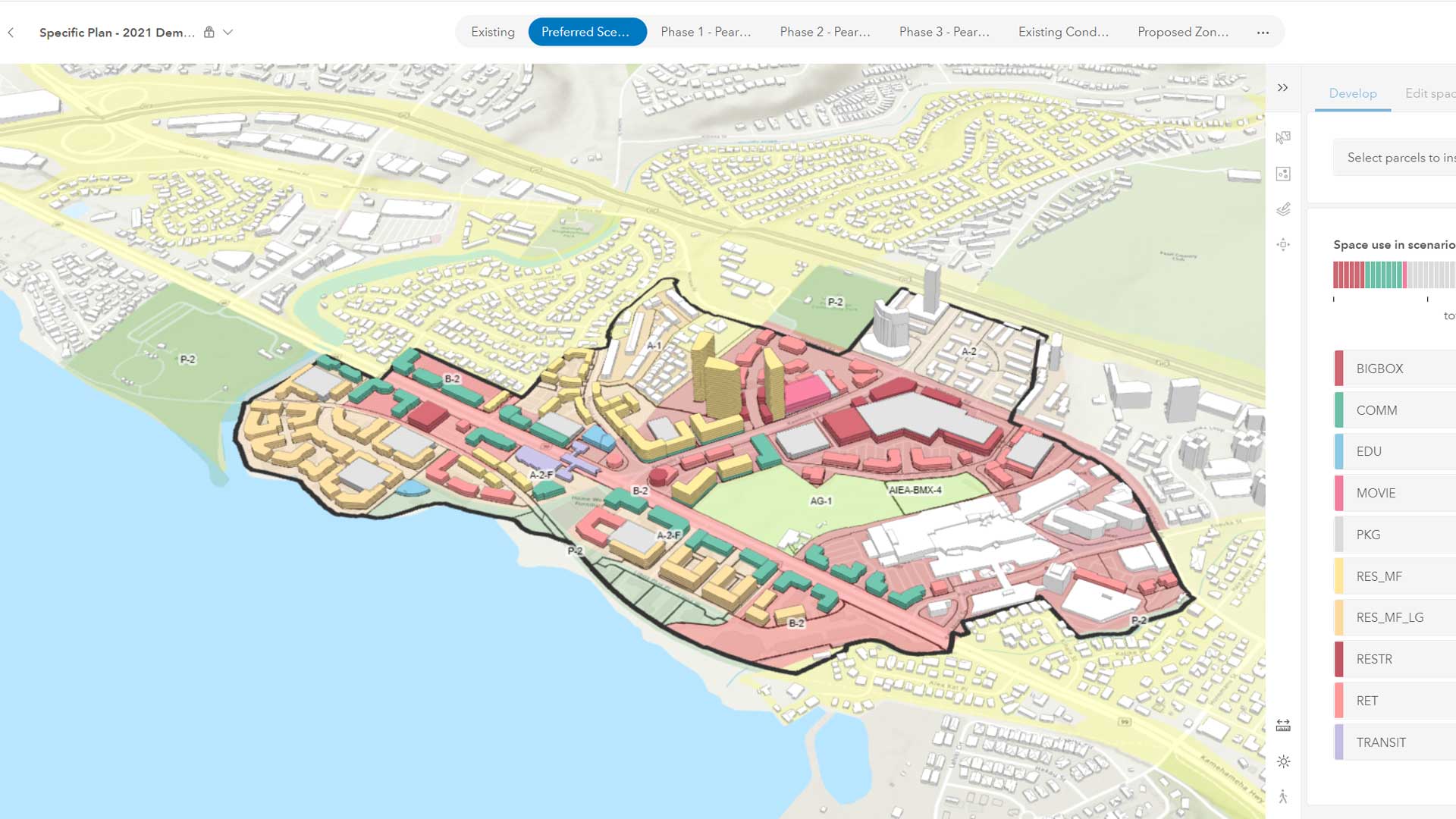
Task: Open the space-use types dots icon
Action: tap(1283, 174)
